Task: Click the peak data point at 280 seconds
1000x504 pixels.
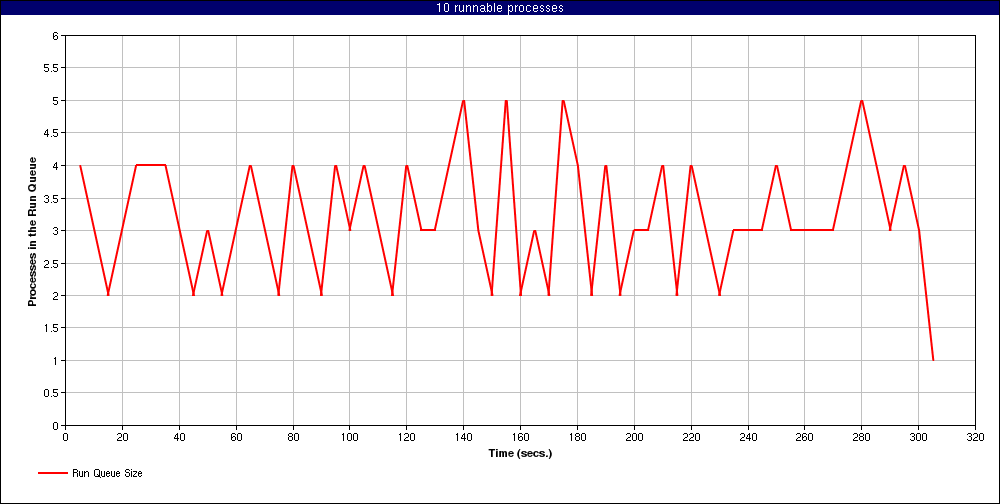Action: 862,101
